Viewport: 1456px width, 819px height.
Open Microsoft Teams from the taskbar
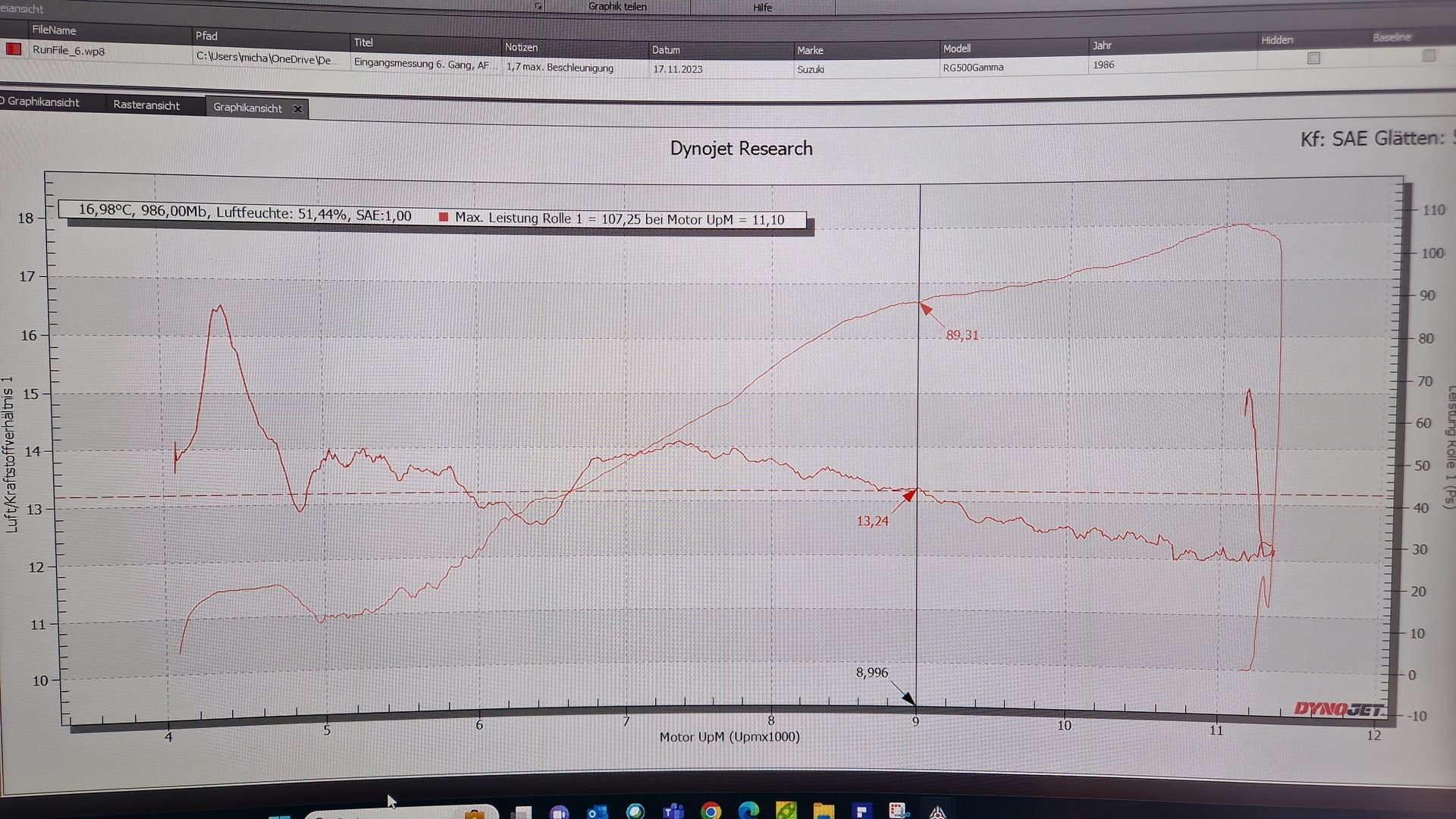673,811
